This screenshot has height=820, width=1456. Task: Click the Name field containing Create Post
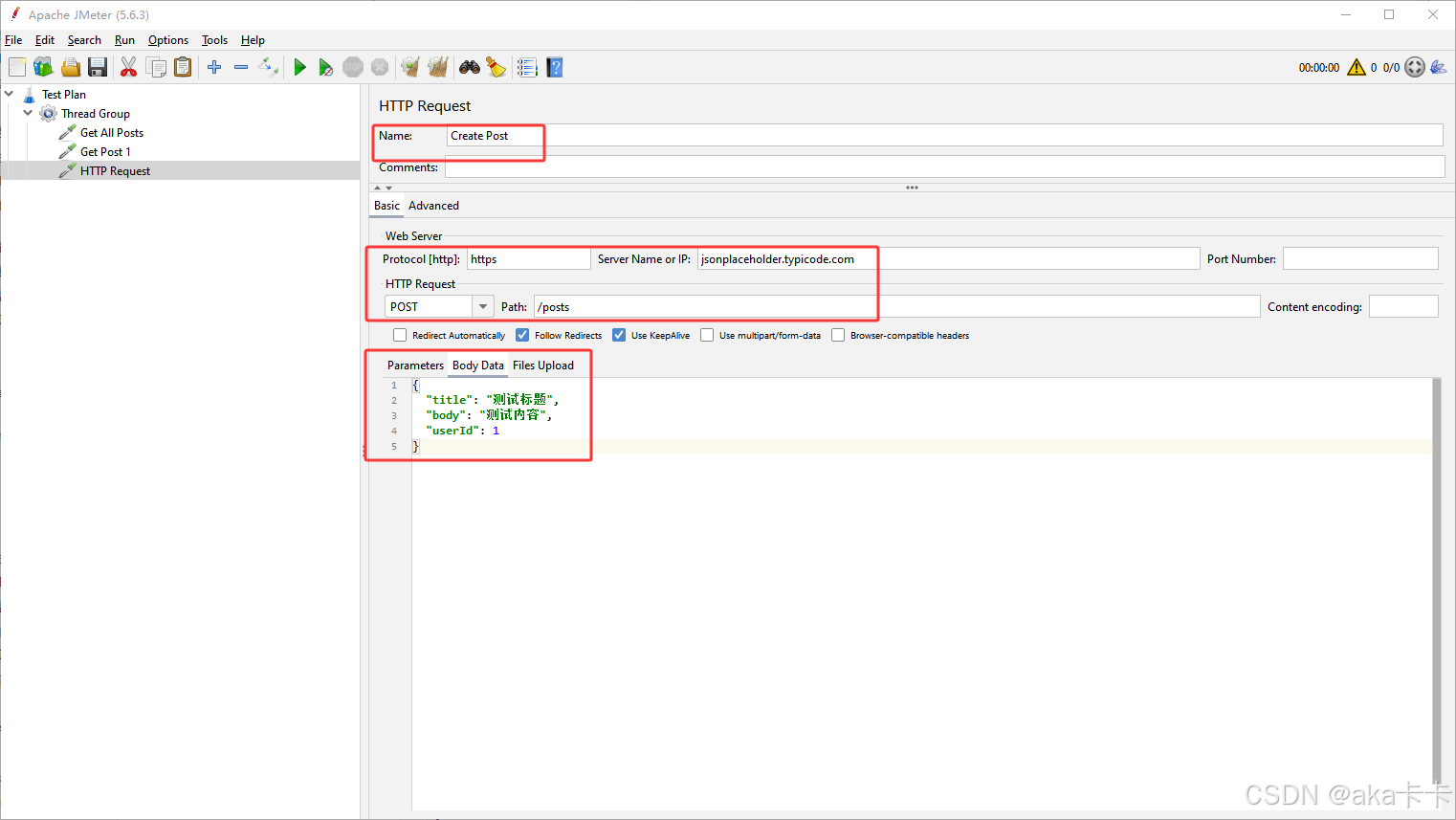click(x=944, y=136)
